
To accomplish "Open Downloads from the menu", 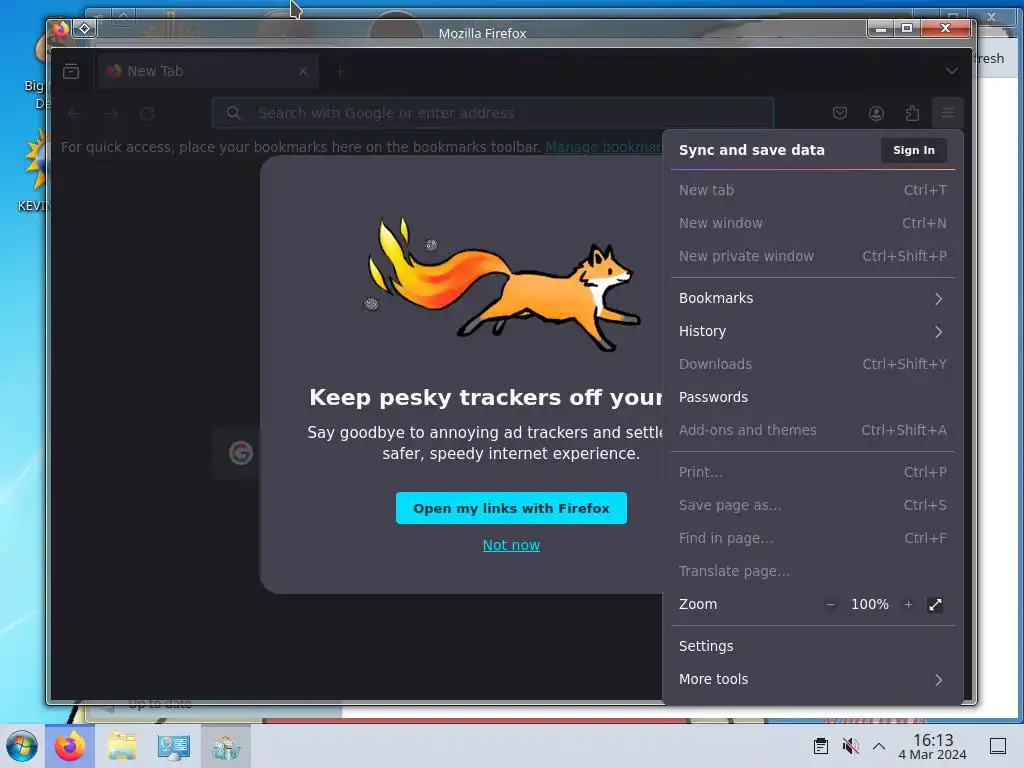I will click(x=812, y=364).
